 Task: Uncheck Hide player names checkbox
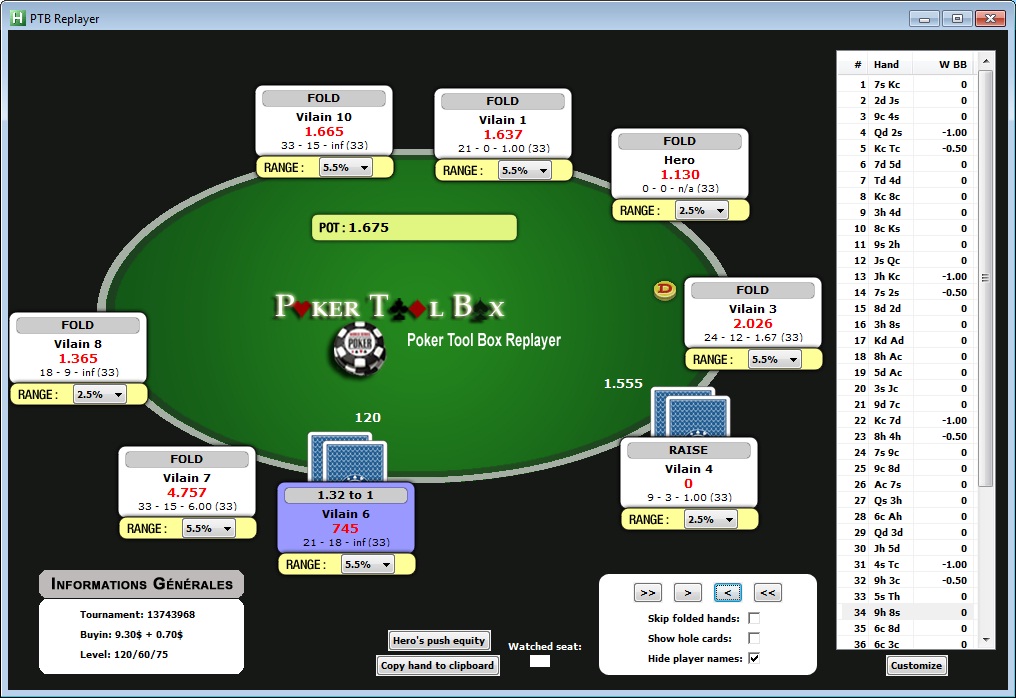coord(754,658)
